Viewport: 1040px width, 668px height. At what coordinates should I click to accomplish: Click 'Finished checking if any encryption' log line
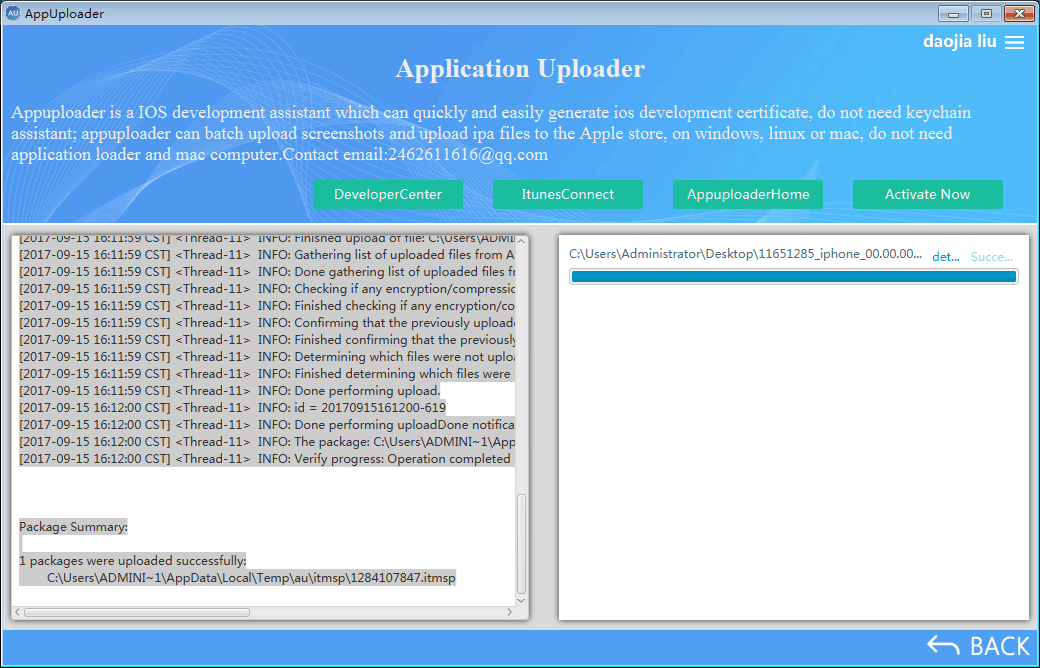coord(267,306)
